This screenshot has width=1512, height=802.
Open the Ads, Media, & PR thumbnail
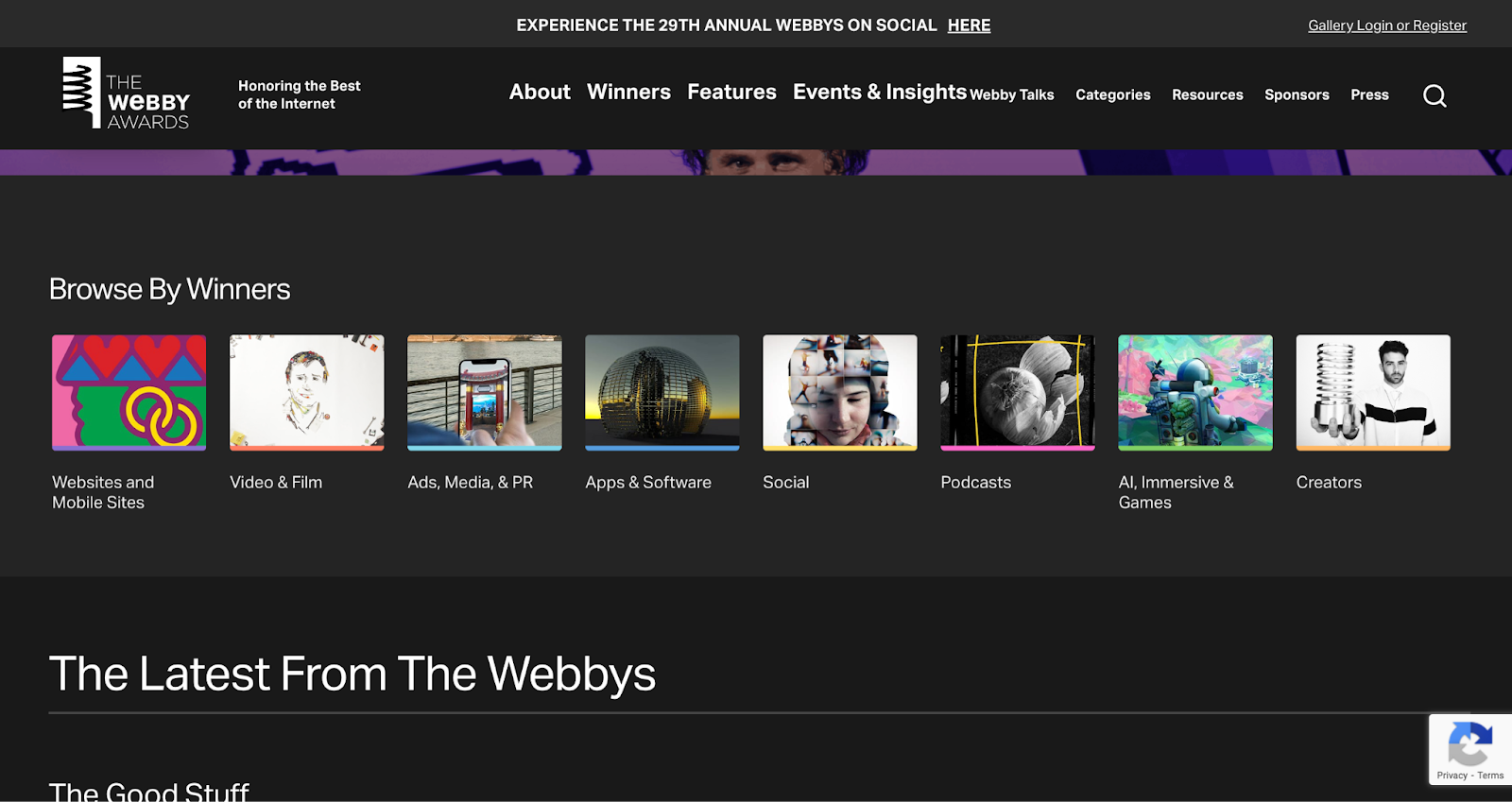485,392
